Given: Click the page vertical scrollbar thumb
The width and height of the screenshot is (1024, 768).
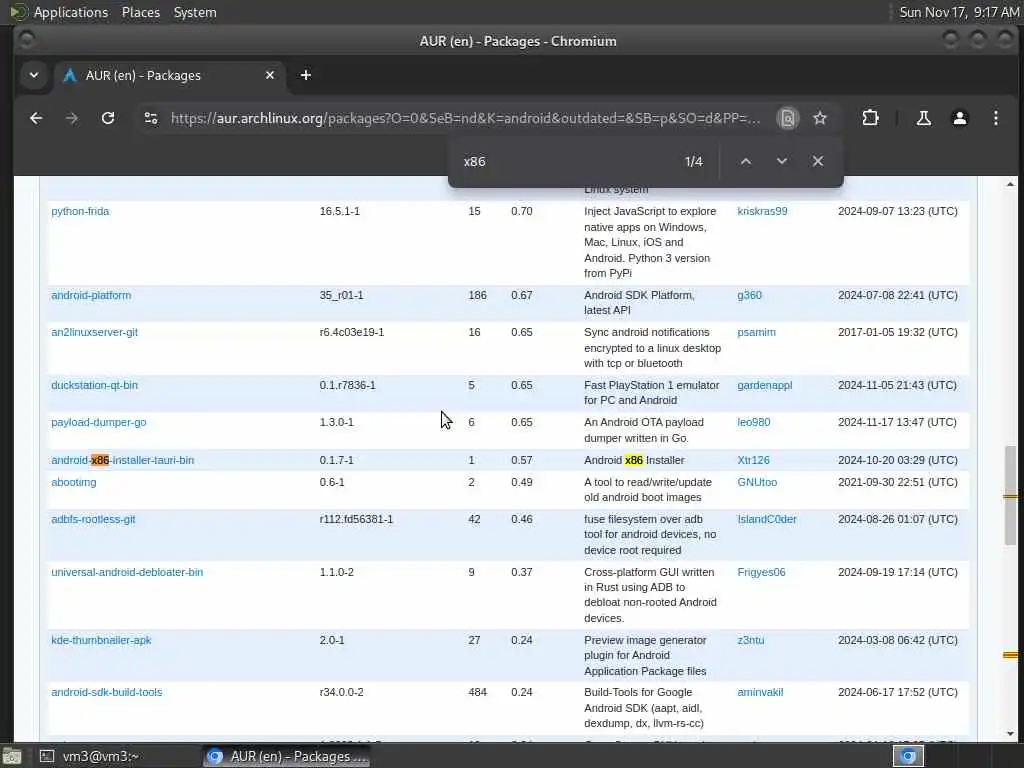Looking at the screenshot, I should pyautogui.click(x=1010, y=495).
